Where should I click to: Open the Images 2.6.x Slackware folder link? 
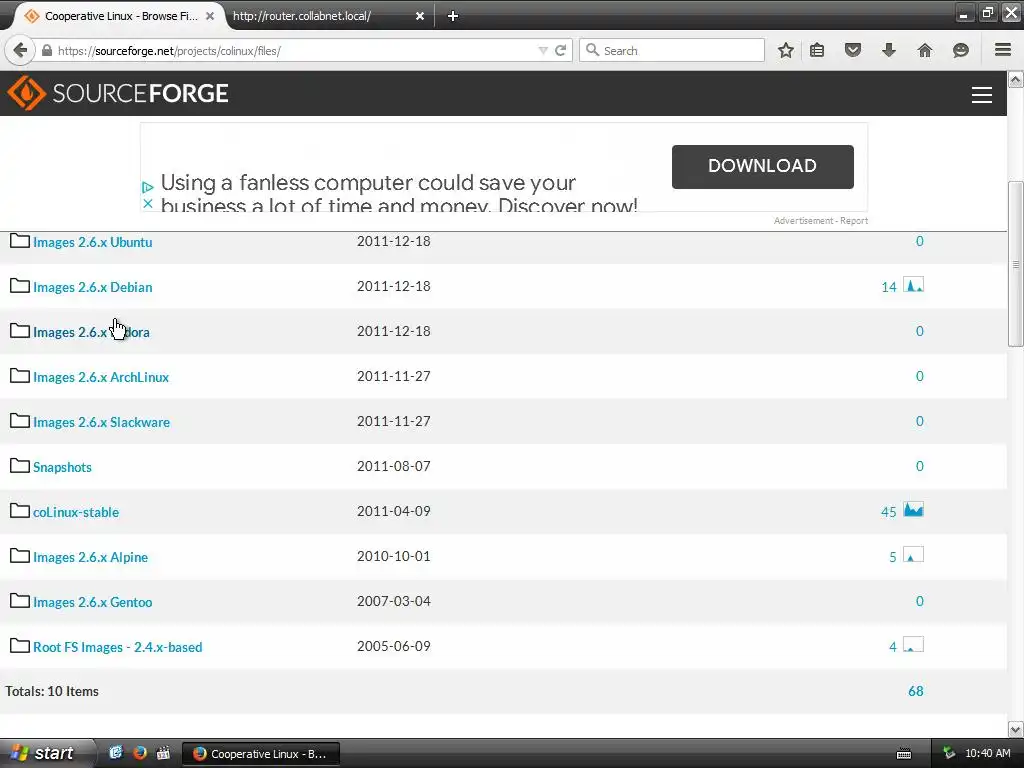102,422
